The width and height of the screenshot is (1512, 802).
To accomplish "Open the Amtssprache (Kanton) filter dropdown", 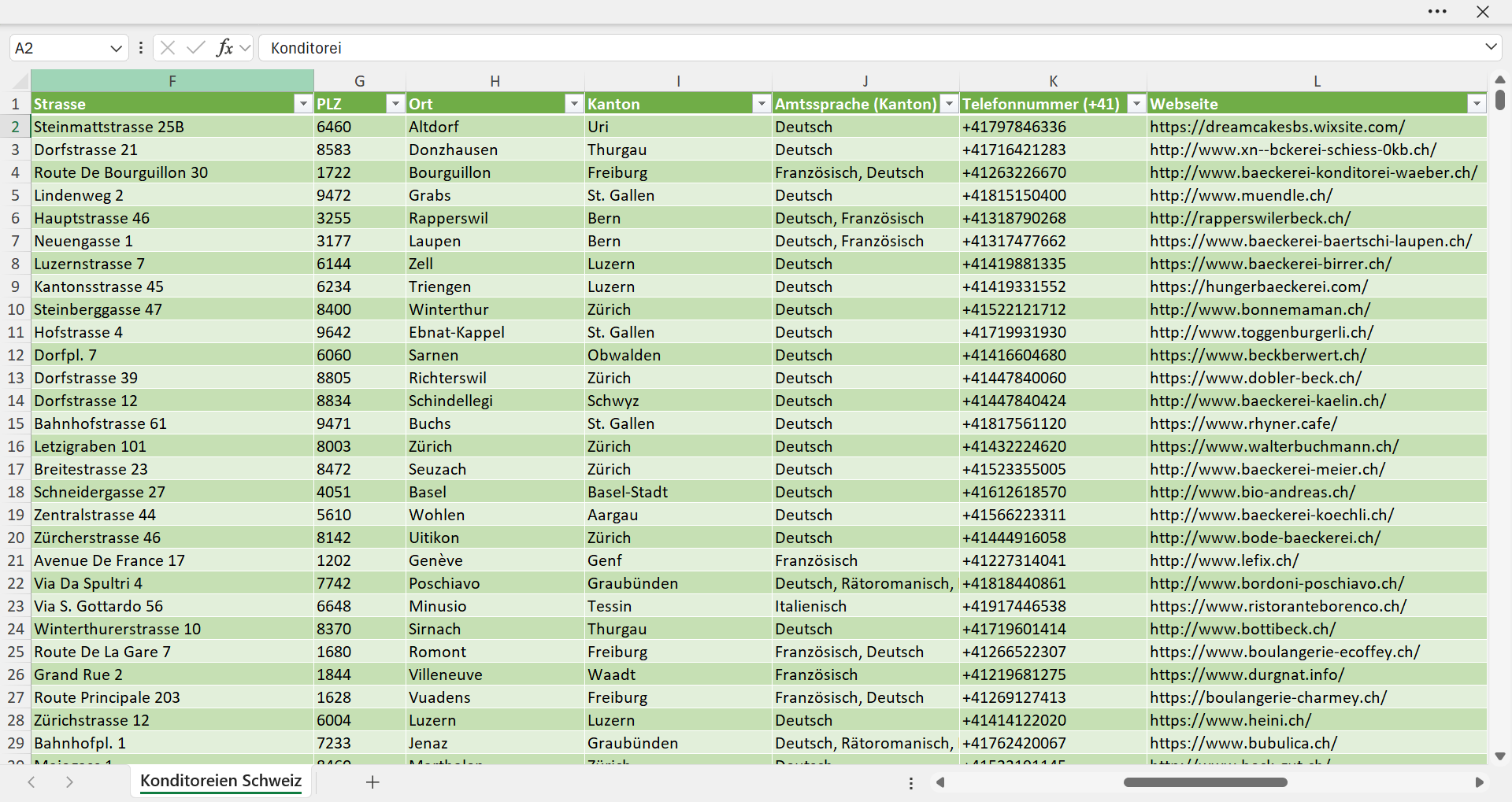I will click(949, 104).
